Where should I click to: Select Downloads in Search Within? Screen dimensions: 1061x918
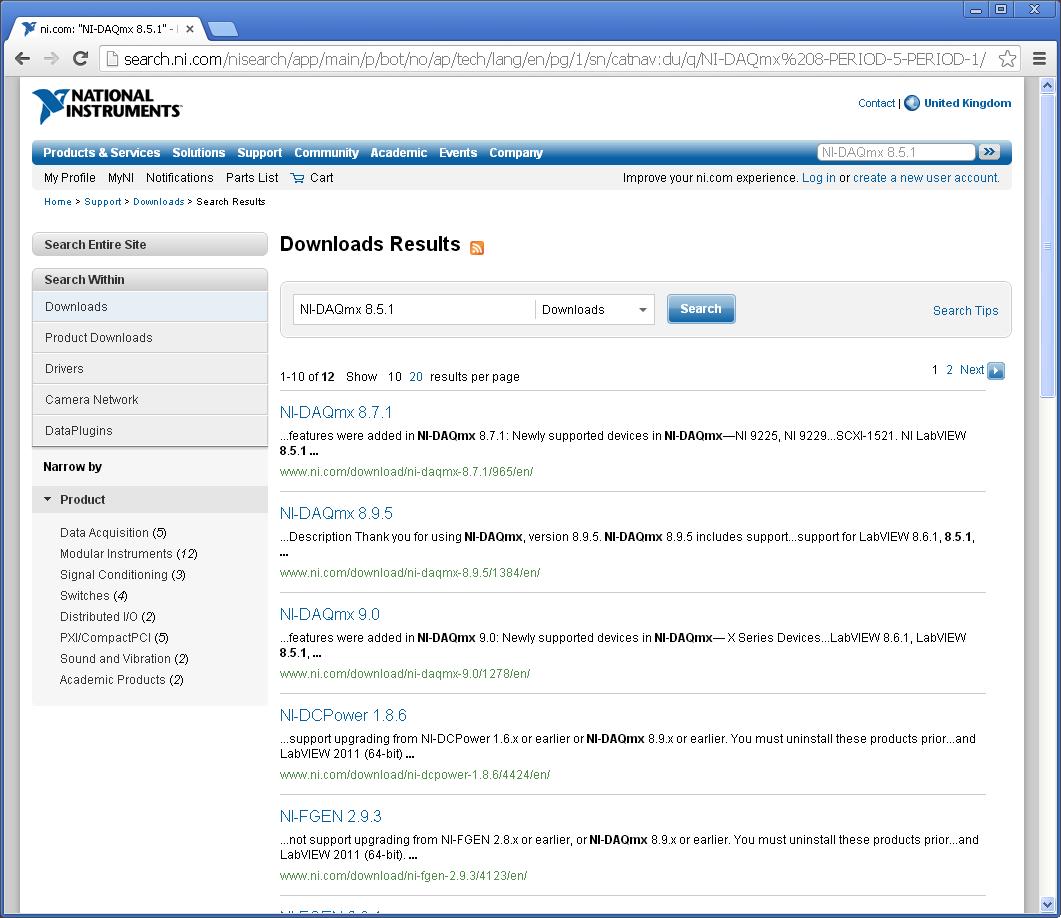[x=150, y=307]
